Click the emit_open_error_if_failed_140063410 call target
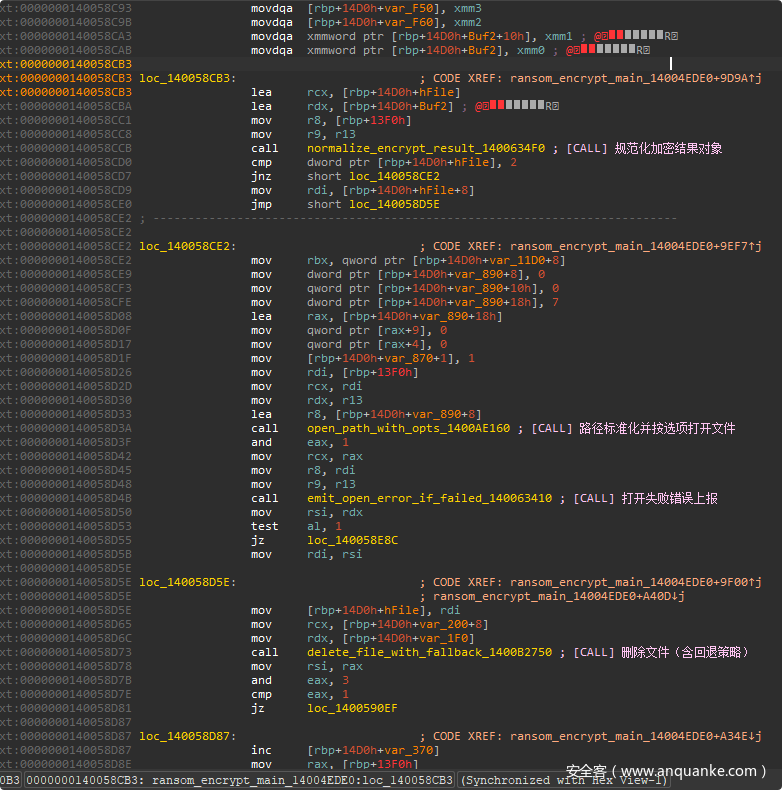 pos(429,498)
